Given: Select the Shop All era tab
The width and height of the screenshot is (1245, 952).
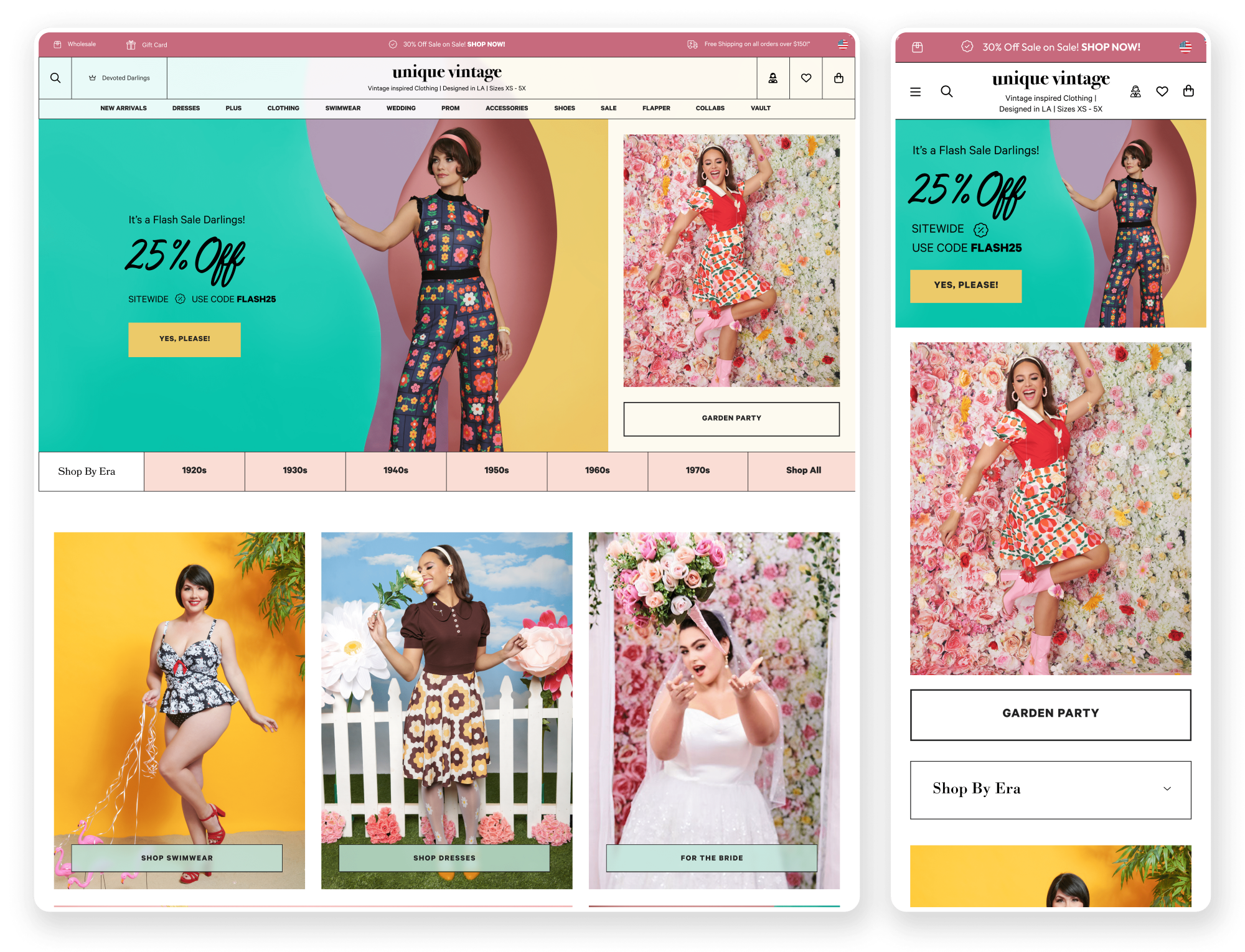Looking at the screenshot, I should [803, 470].
